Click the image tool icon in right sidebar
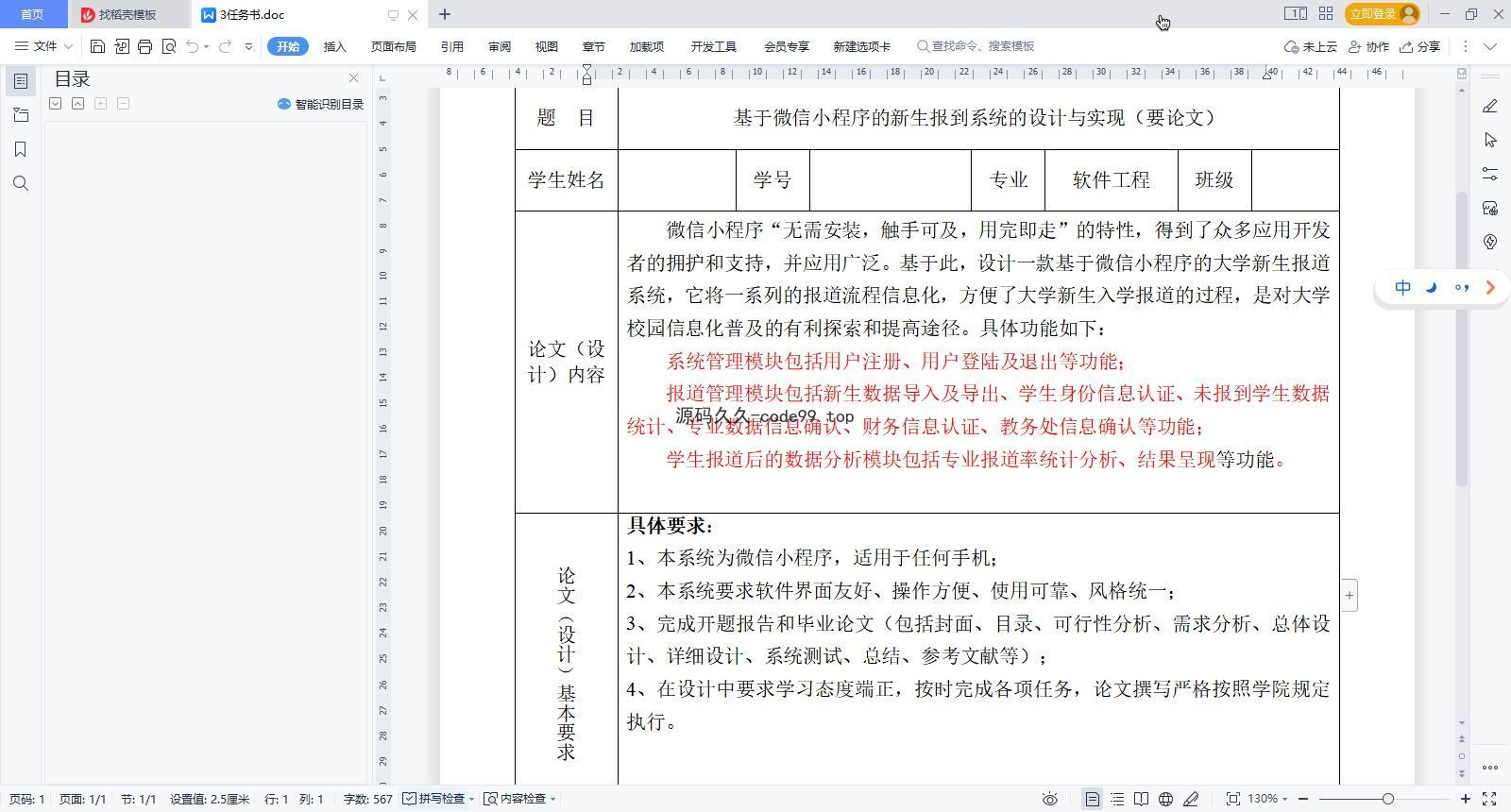Viewport: 1511px width, 812px height. pos(1490,208)
